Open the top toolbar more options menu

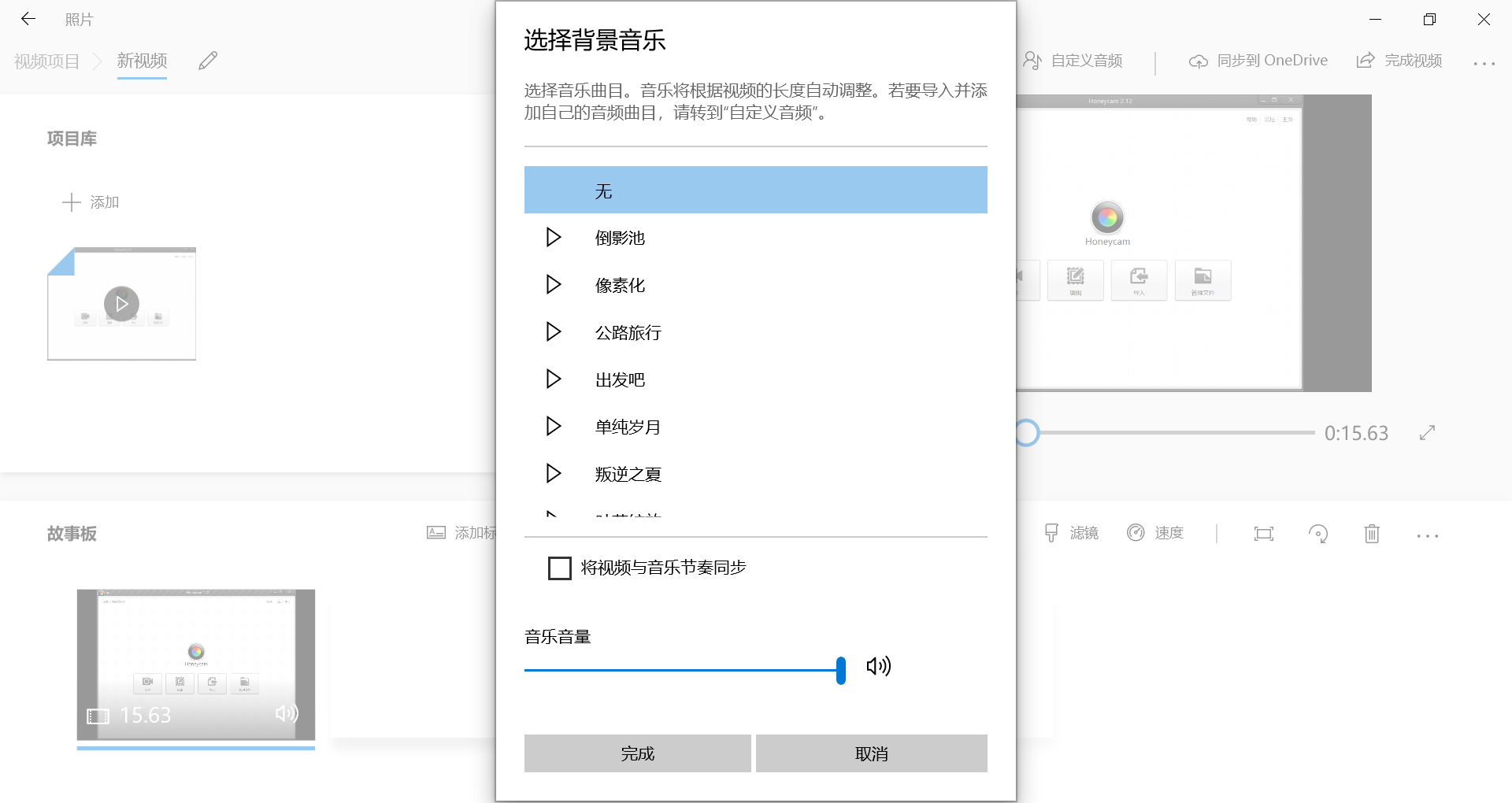coord(1484,62)
